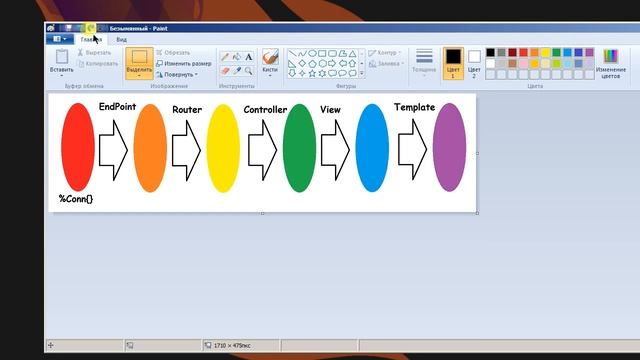
Task: Choose the Rounded rectangle shape
Action: [x=332, y=53]
